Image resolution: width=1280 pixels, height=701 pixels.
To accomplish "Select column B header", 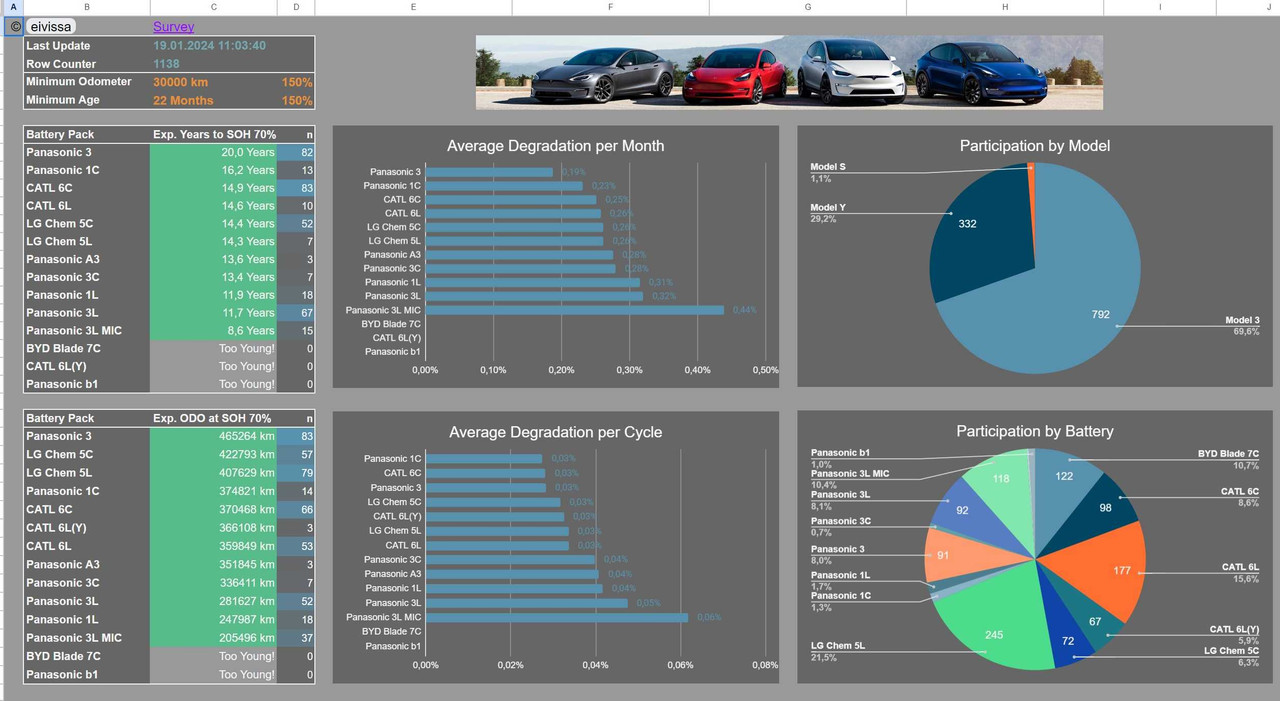I will (x=87, y=7).
